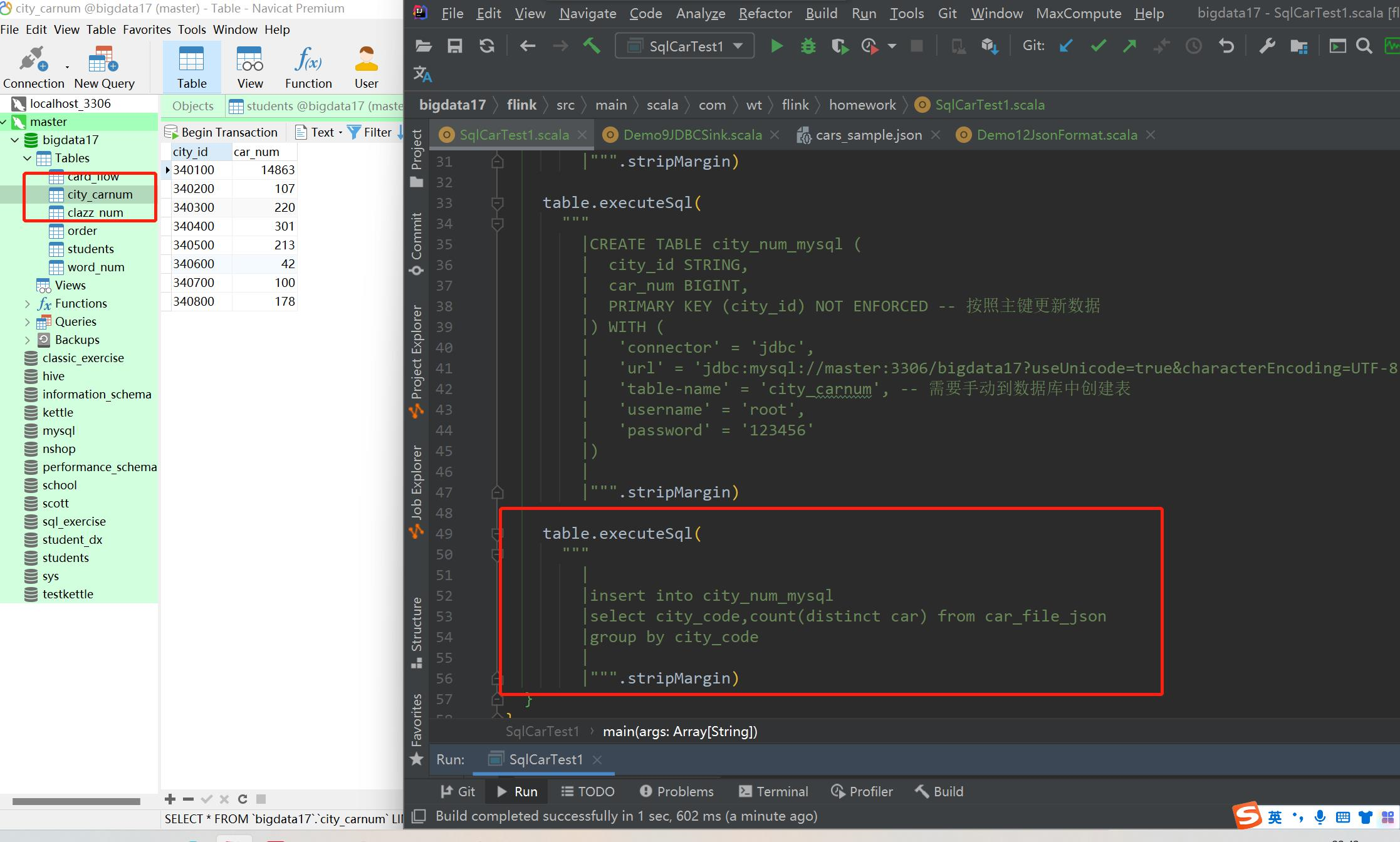
Task: Open the search everywhere magnifier
Action: click(1364, 46)
